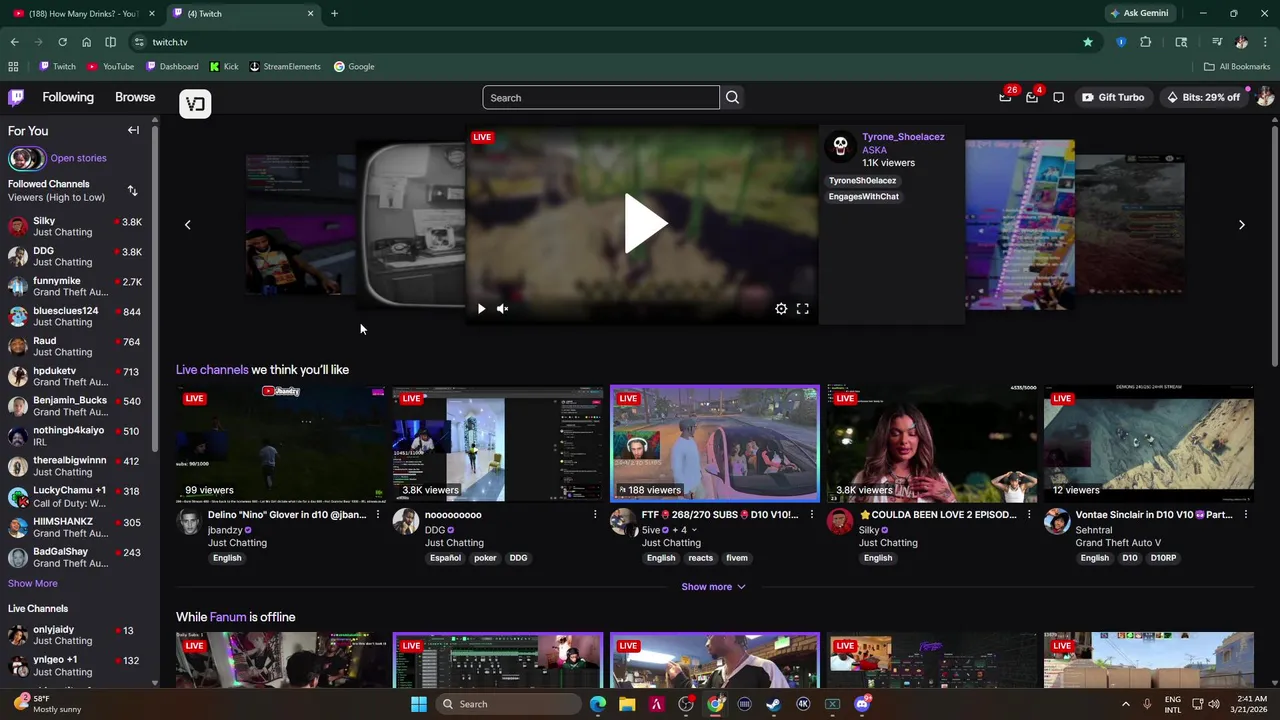
Task: Open the Gift Turbo button
Action: coord(1113,97)
